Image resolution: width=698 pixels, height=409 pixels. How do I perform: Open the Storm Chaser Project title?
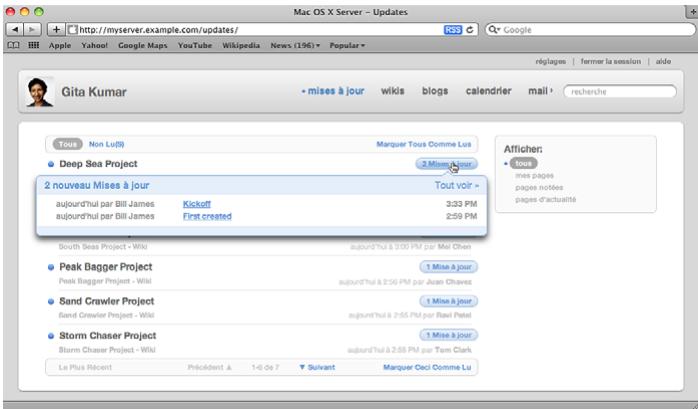(x=108, y=336)
